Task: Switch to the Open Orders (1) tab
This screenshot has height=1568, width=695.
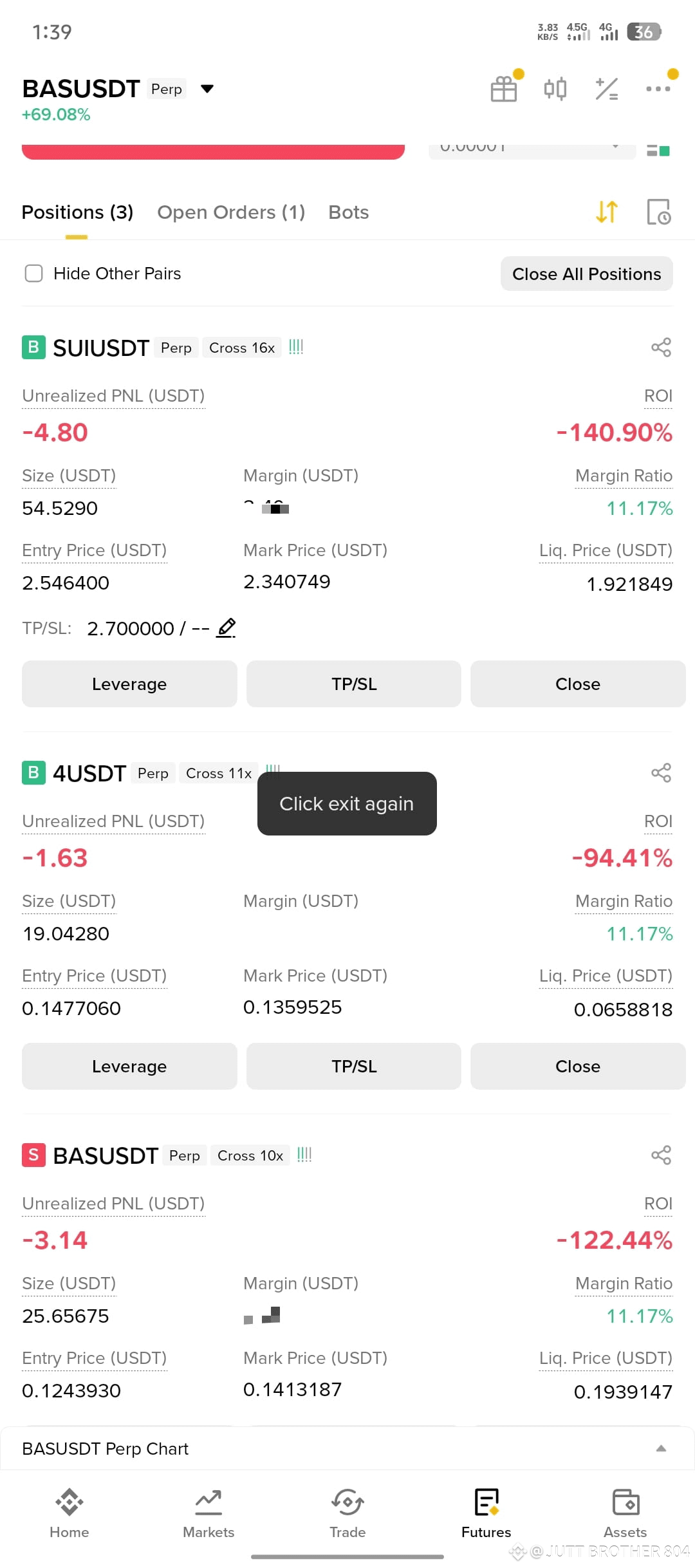Action: click(x=231, y=212)
